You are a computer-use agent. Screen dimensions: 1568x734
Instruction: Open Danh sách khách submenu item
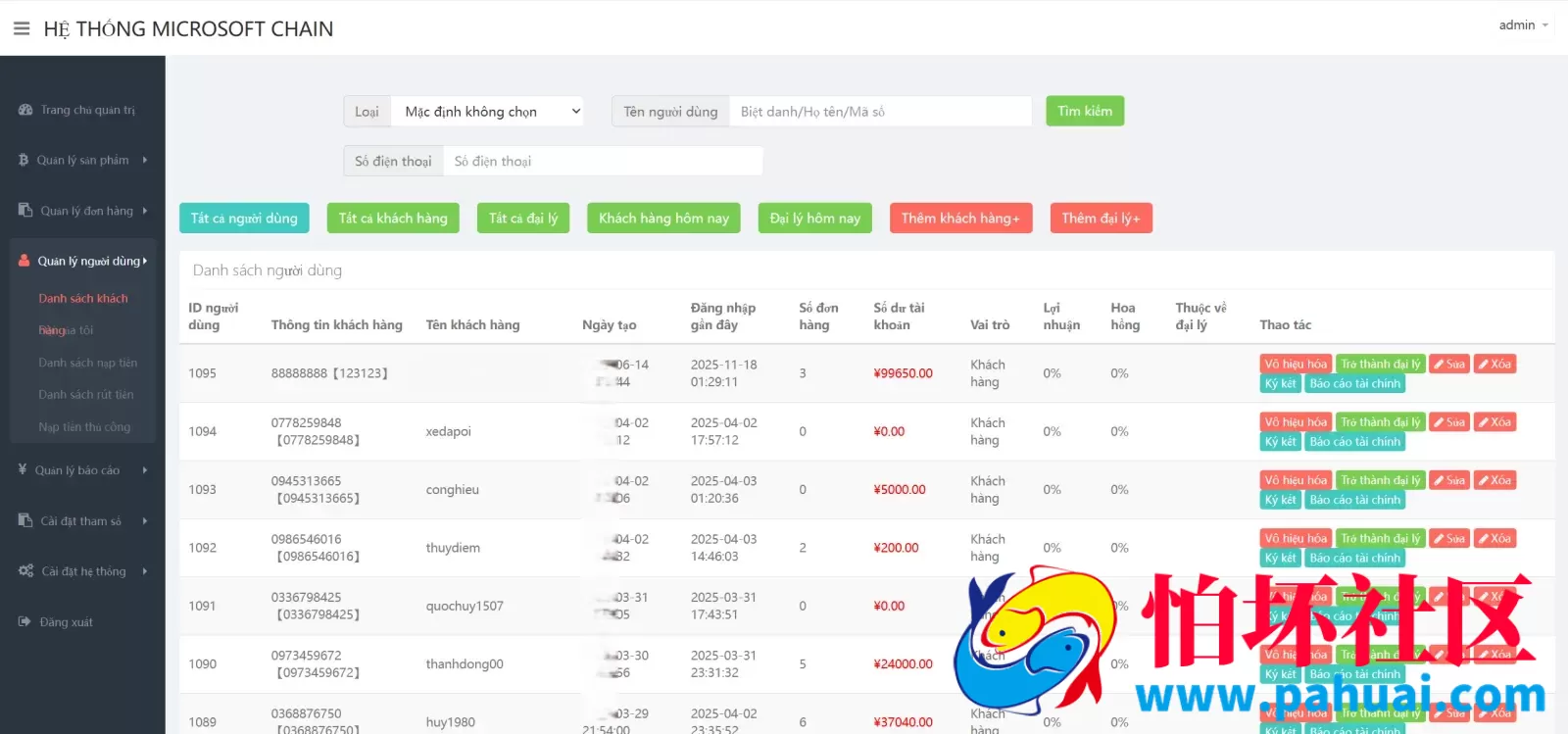click(x=83, y=298)
